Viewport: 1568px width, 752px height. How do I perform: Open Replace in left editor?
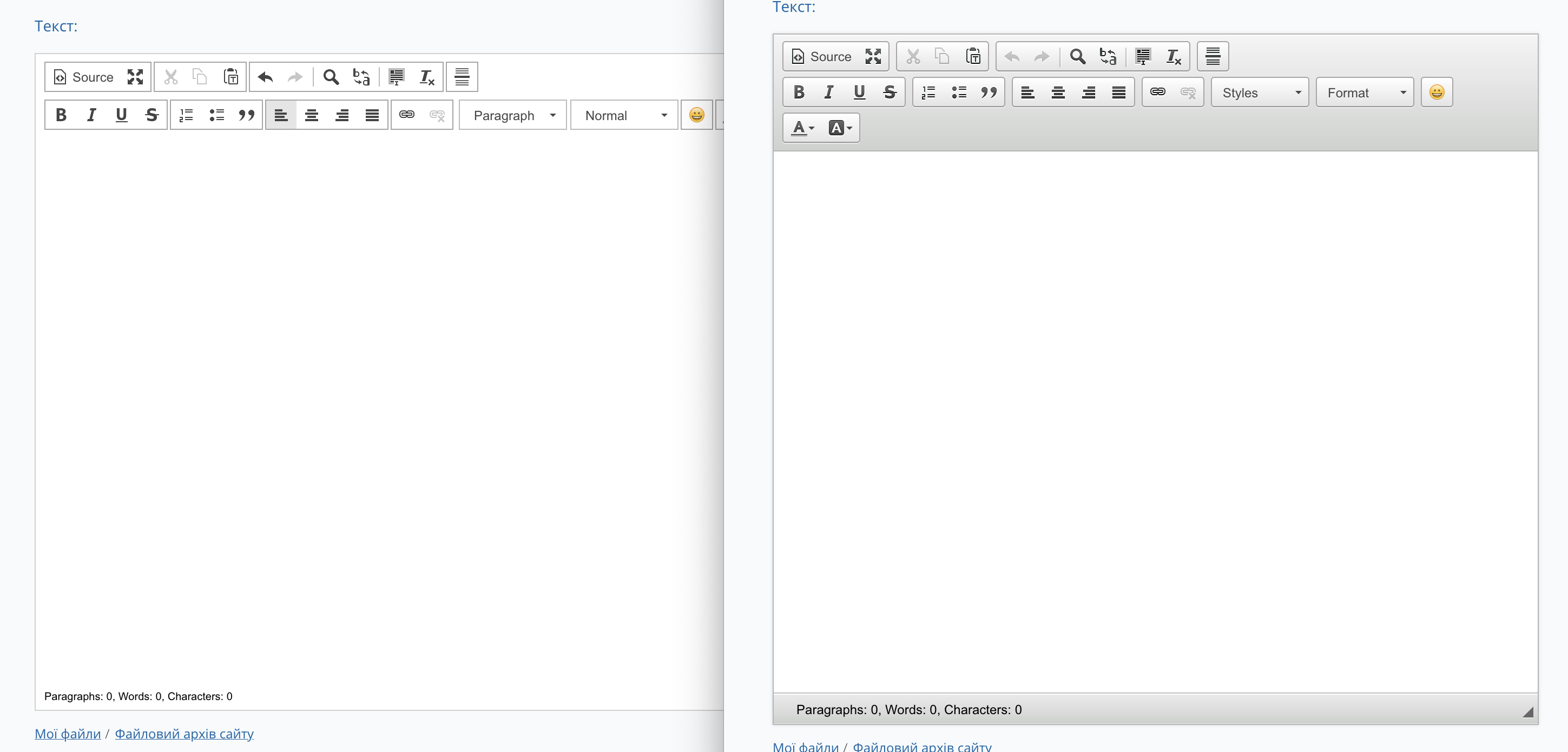tap(361, 77)
